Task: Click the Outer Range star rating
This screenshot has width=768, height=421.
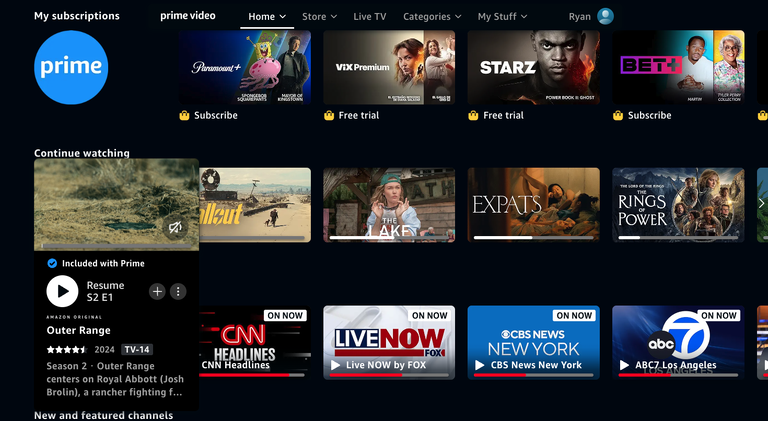Action: pos(67,350)
